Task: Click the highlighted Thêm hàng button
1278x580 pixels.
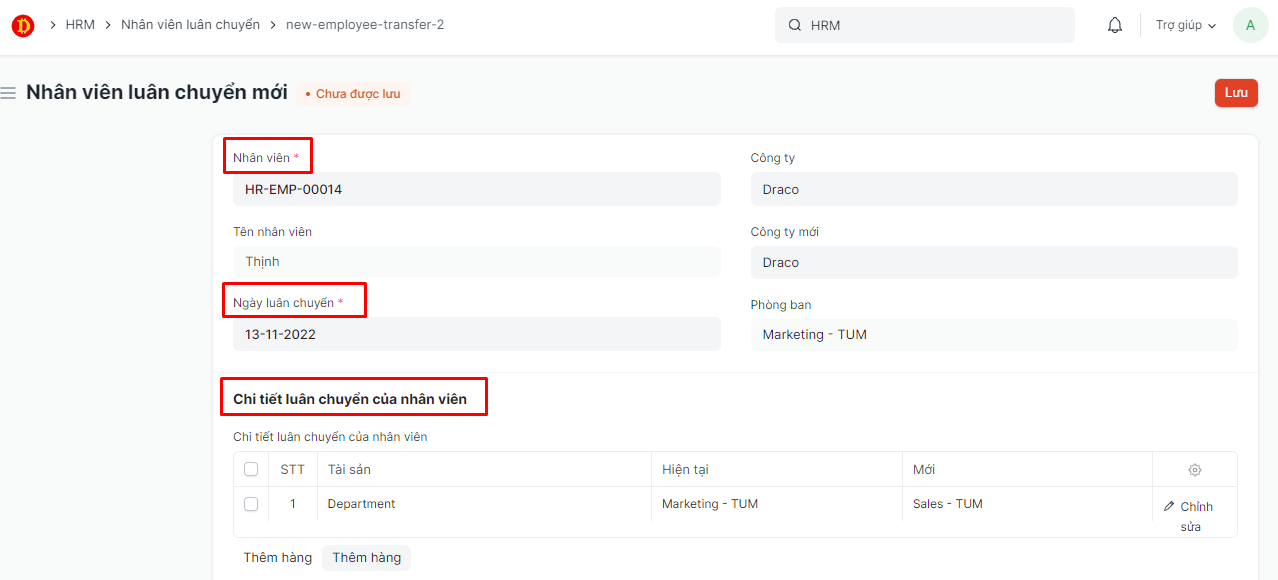Action: pyautogui.click(x=366, y=557)
